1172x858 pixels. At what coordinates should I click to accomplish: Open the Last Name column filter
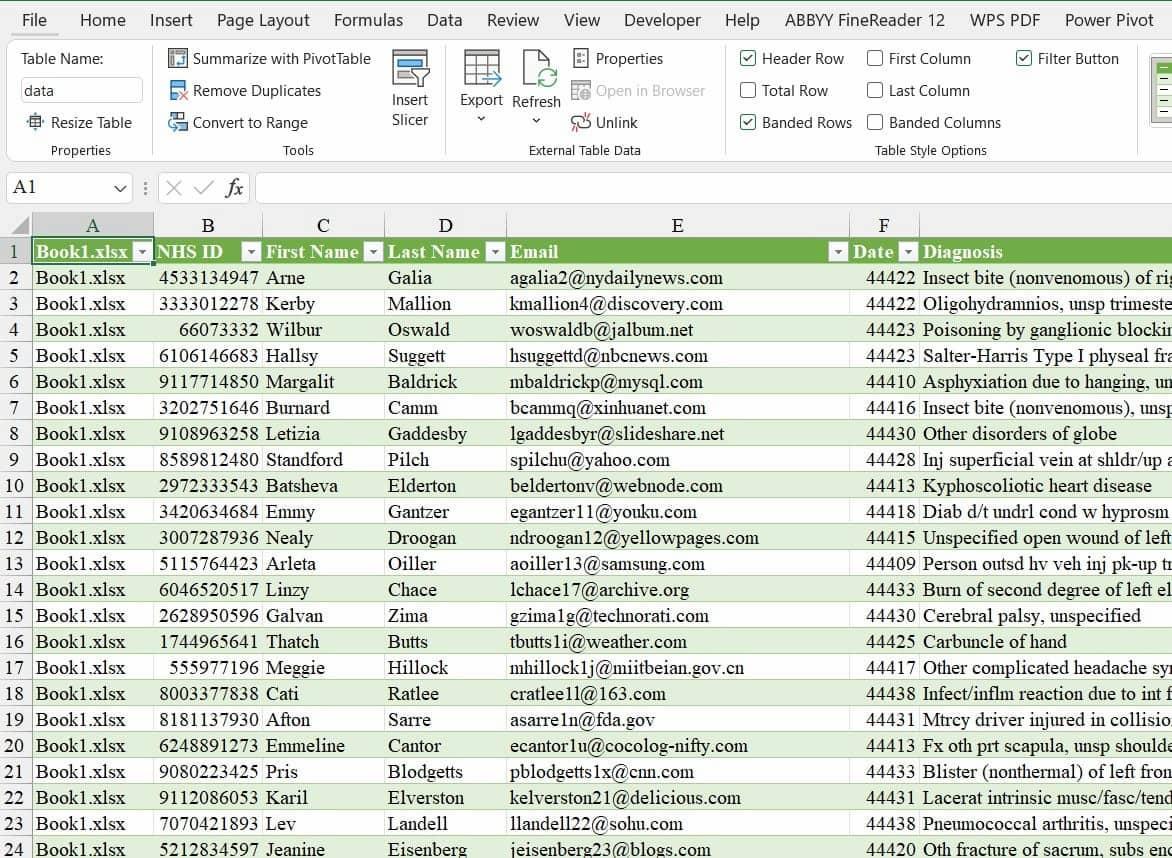[x=494, y=252]
